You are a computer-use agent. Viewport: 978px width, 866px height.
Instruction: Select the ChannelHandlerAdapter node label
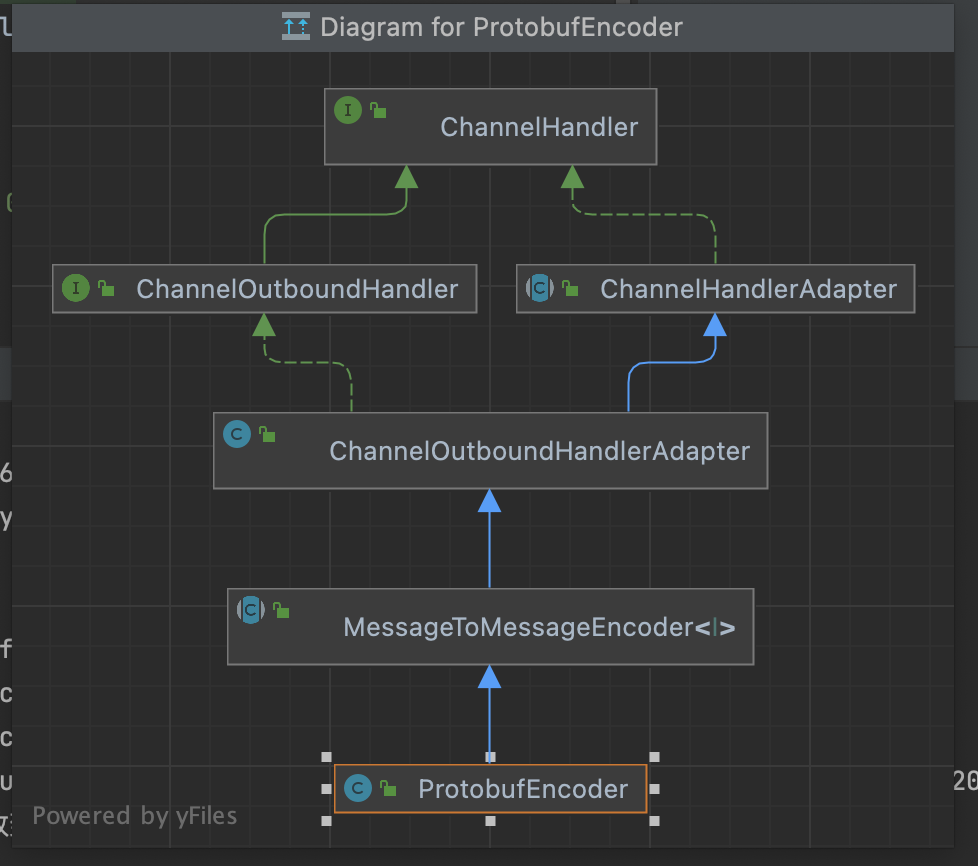[x=748, y=290]
